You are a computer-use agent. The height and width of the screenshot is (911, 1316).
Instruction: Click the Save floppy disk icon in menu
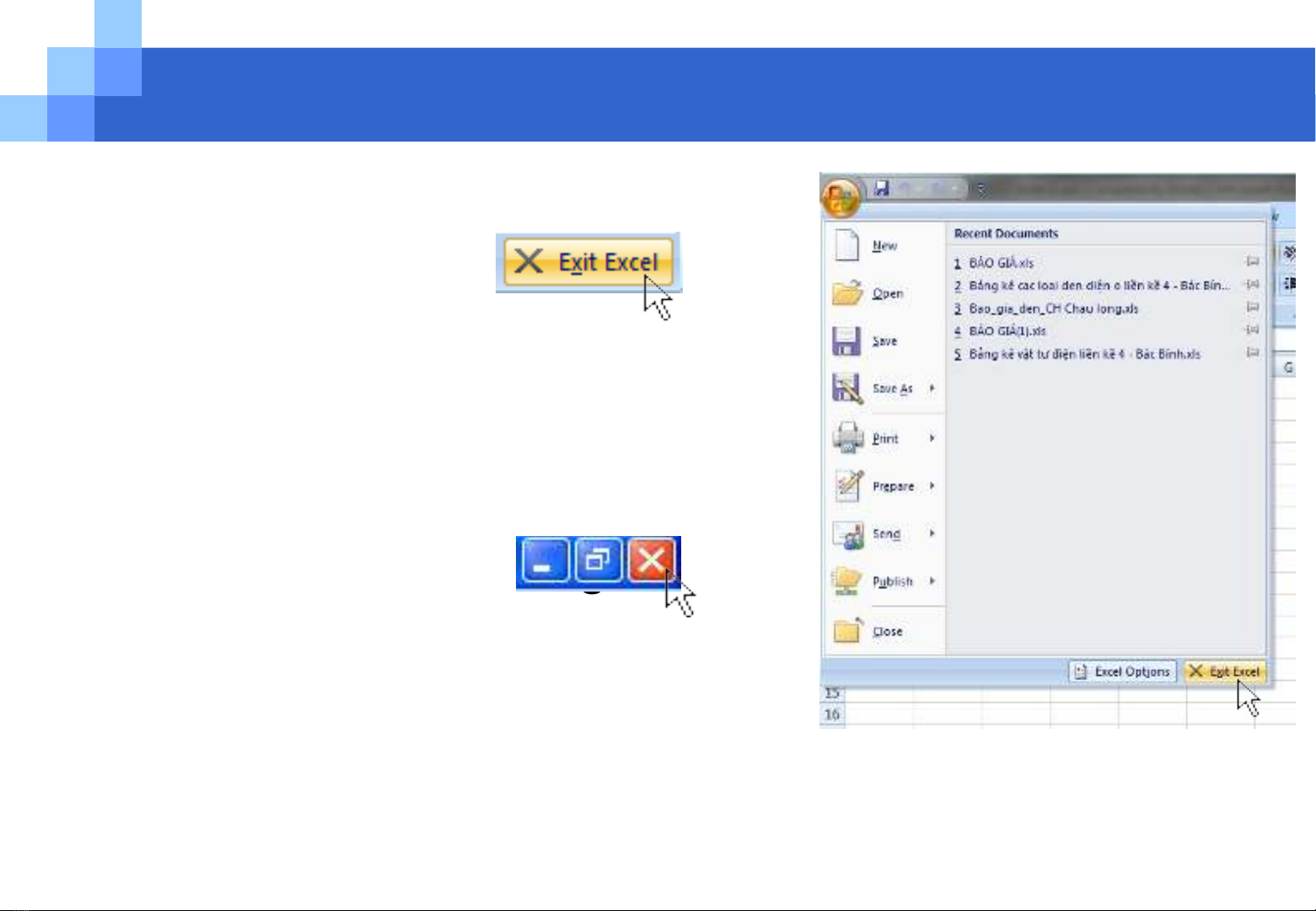click(846, 341)
